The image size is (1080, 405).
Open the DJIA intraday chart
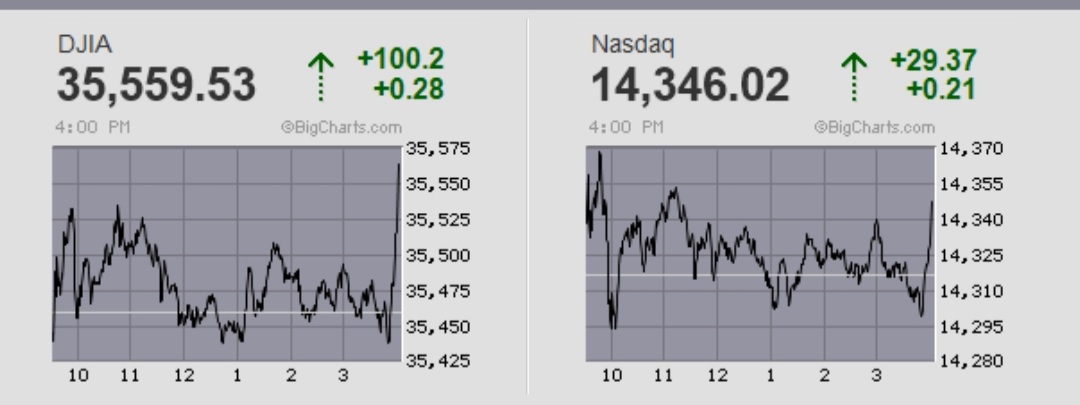[226, 254]
